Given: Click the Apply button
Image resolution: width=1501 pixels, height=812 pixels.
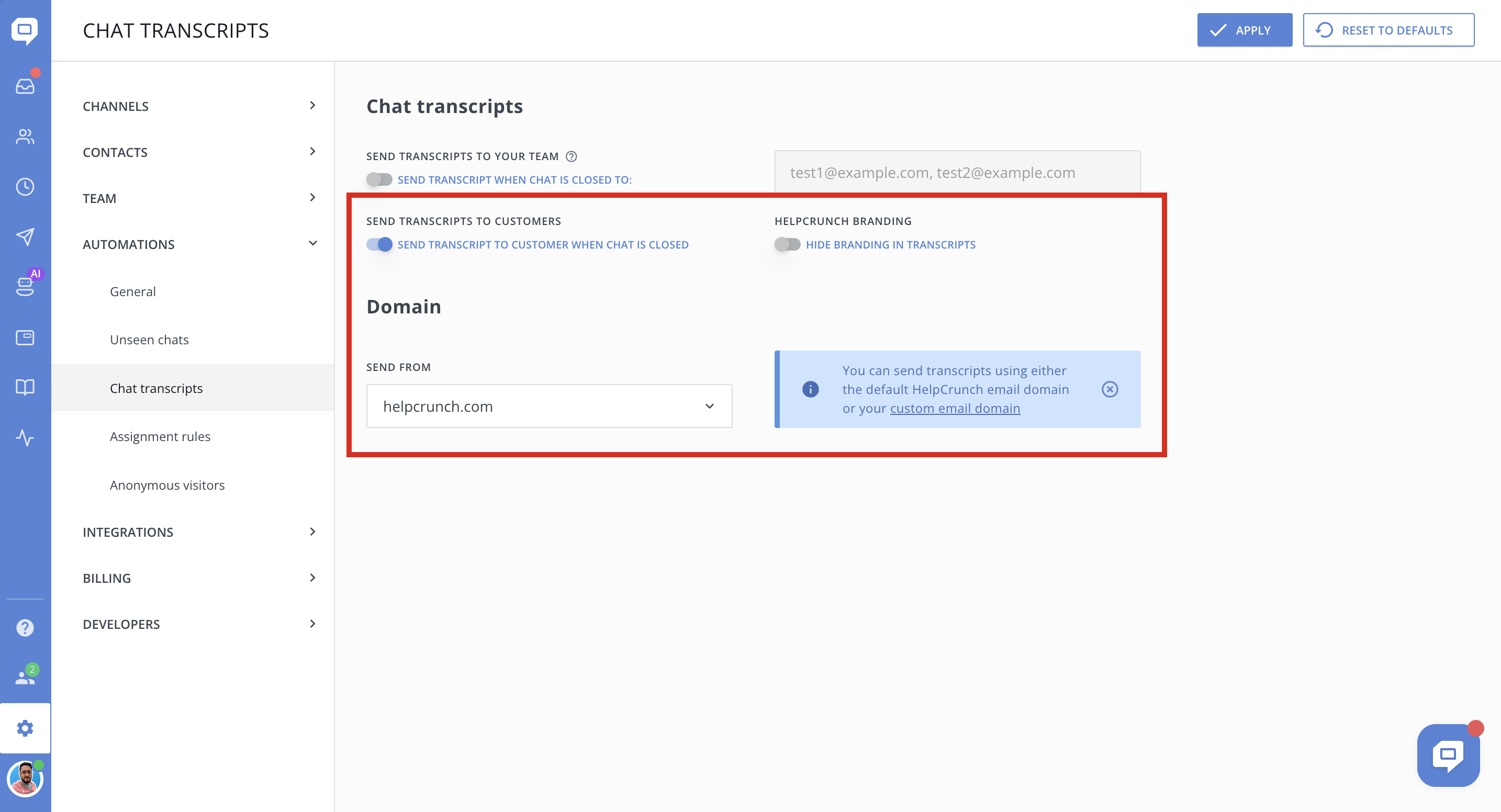Looking at the screenshot, I should [1244, 30].
